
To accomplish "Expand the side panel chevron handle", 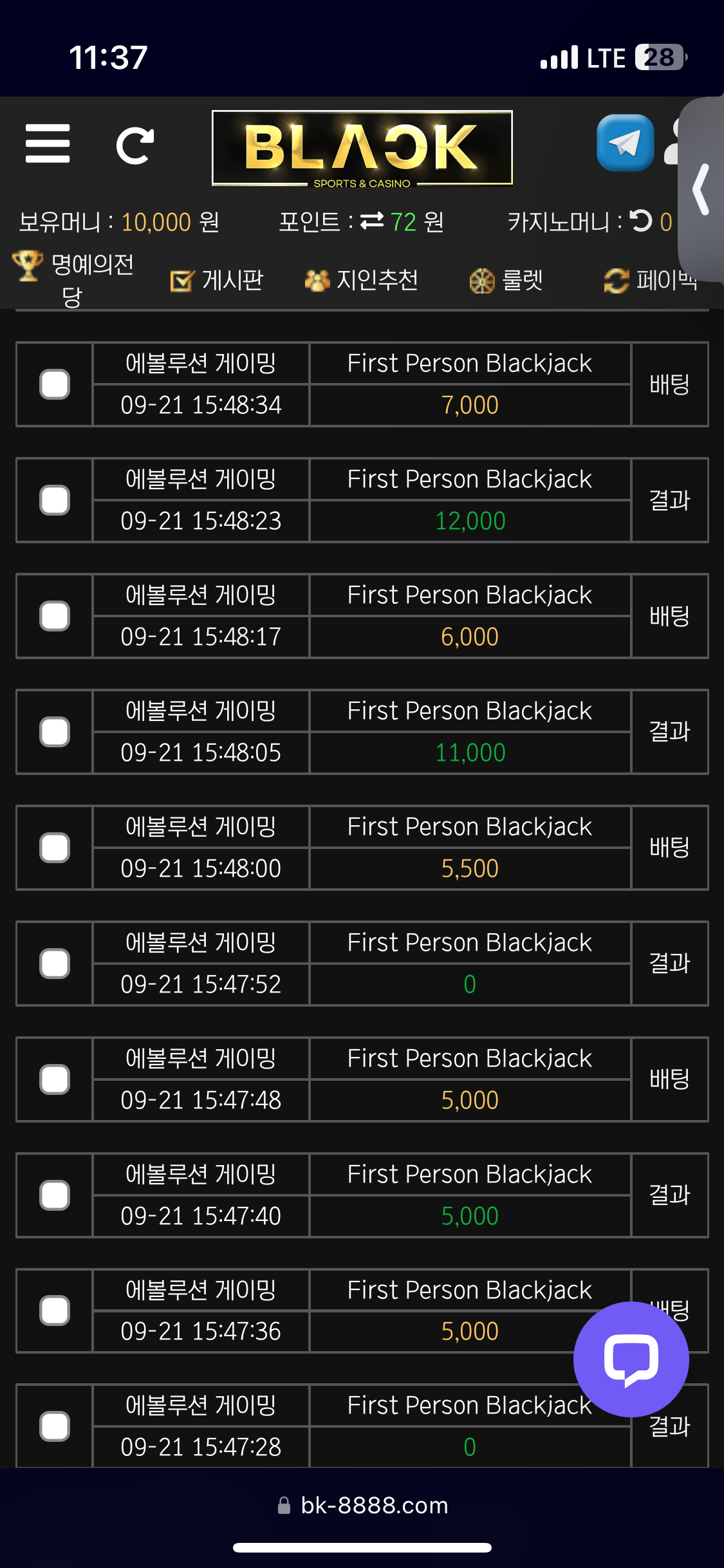I will (x=701, y=189).
